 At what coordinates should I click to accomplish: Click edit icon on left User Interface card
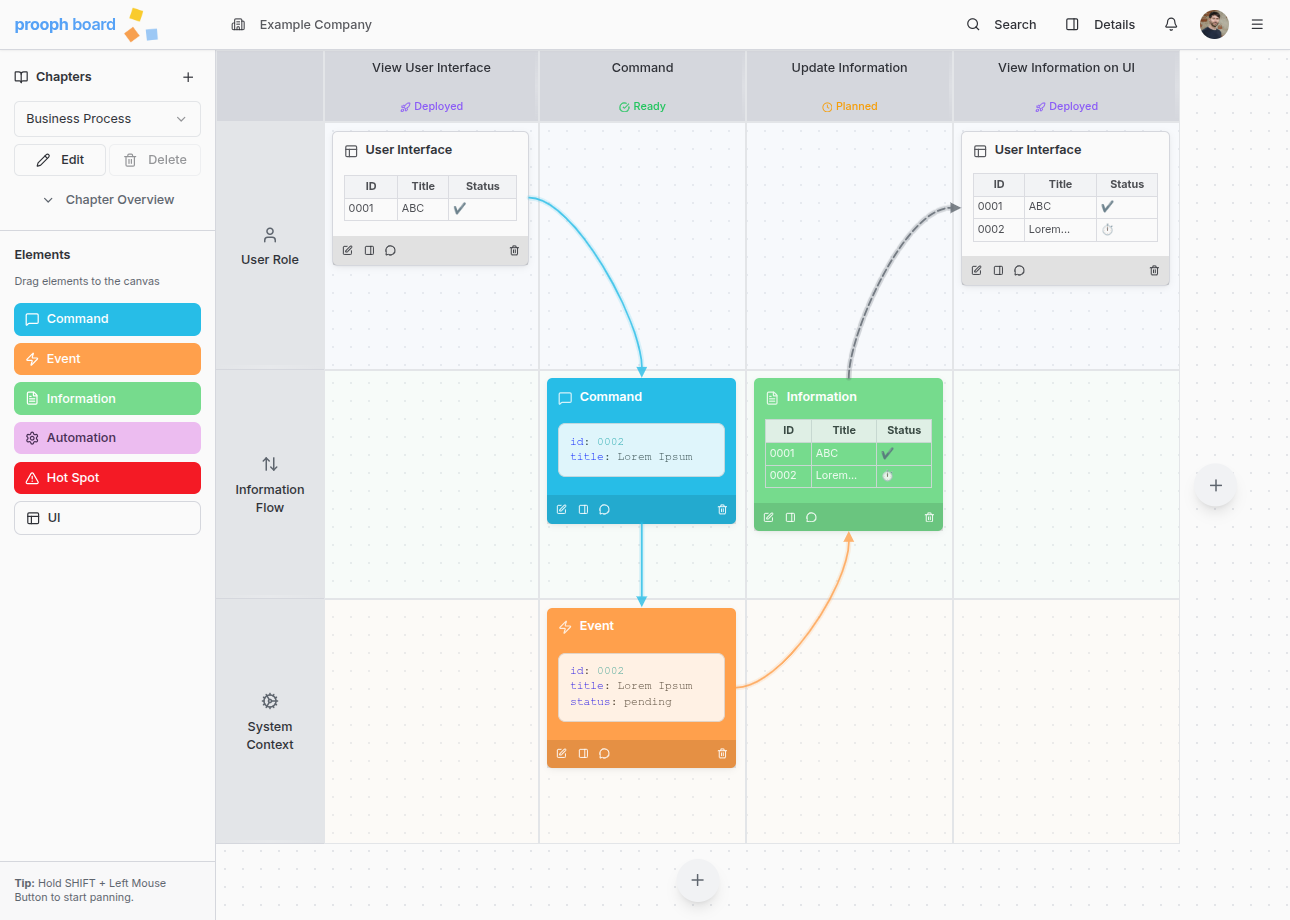click(347, 251)
